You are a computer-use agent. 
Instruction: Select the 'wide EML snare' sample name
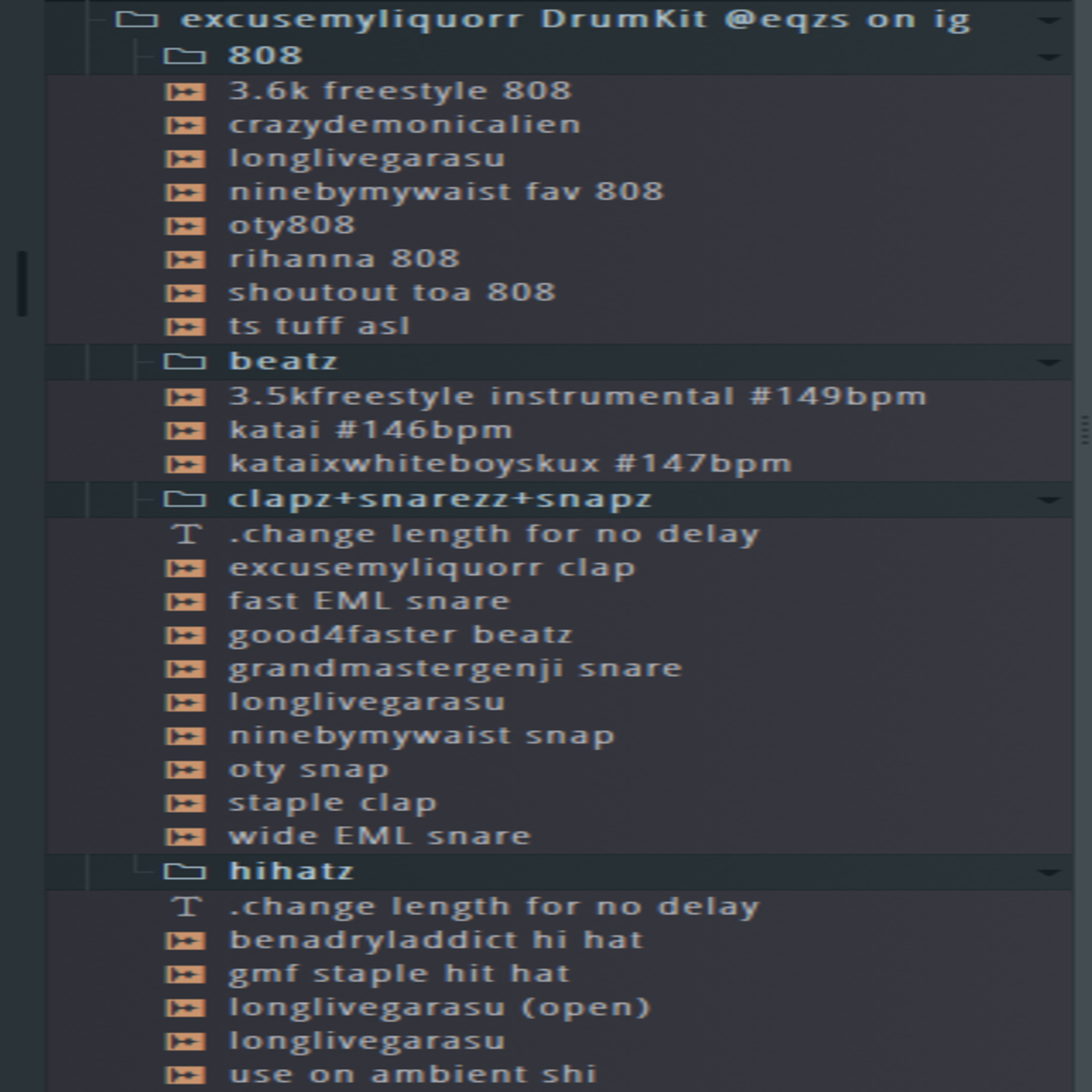[379, 836]
